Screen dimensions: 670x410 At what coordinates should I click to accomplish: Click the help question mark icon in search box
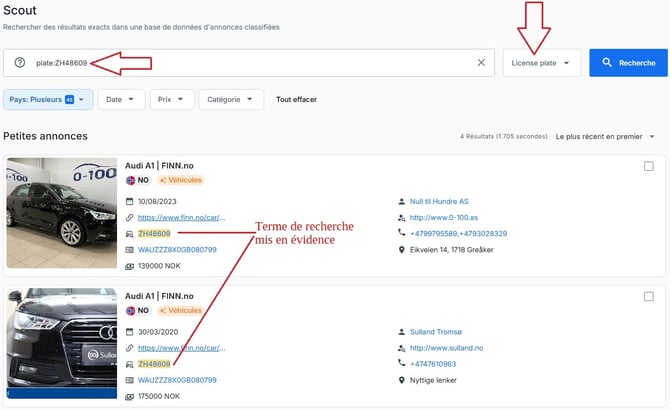20,63
